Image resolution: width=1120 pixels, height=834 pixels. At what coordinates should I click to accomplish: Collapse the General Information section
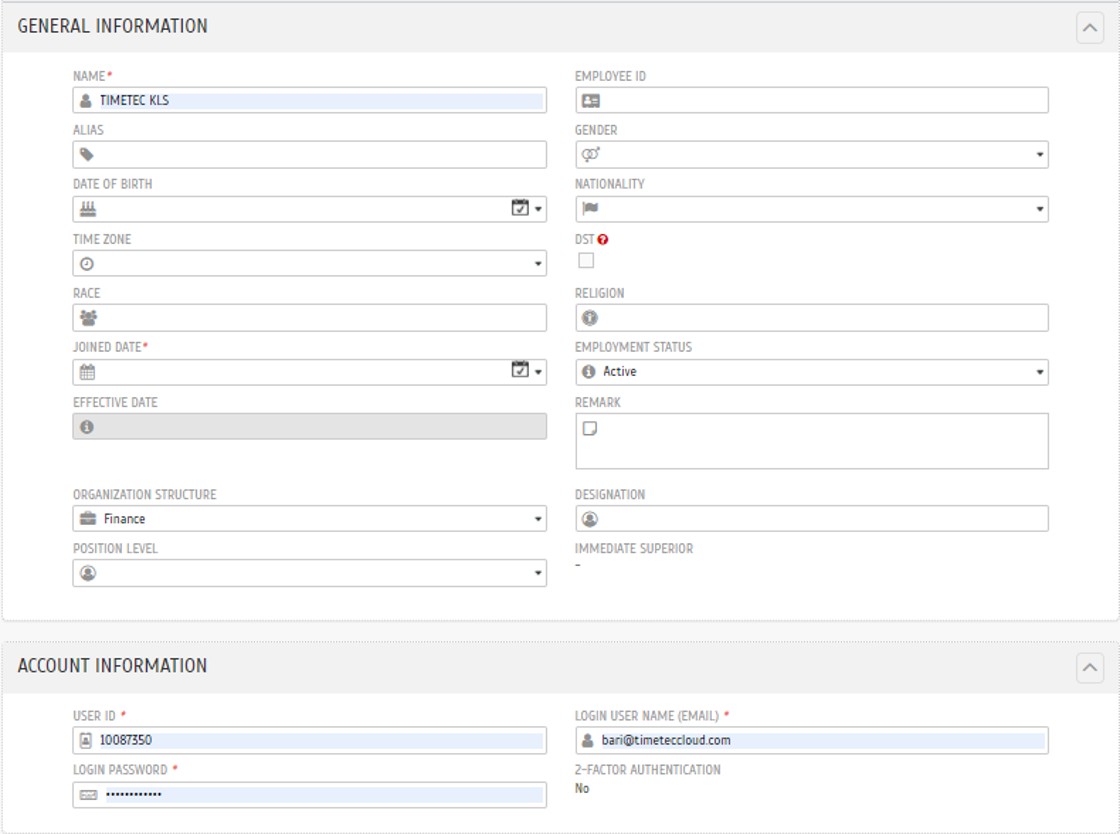(x=1089, y=28)
